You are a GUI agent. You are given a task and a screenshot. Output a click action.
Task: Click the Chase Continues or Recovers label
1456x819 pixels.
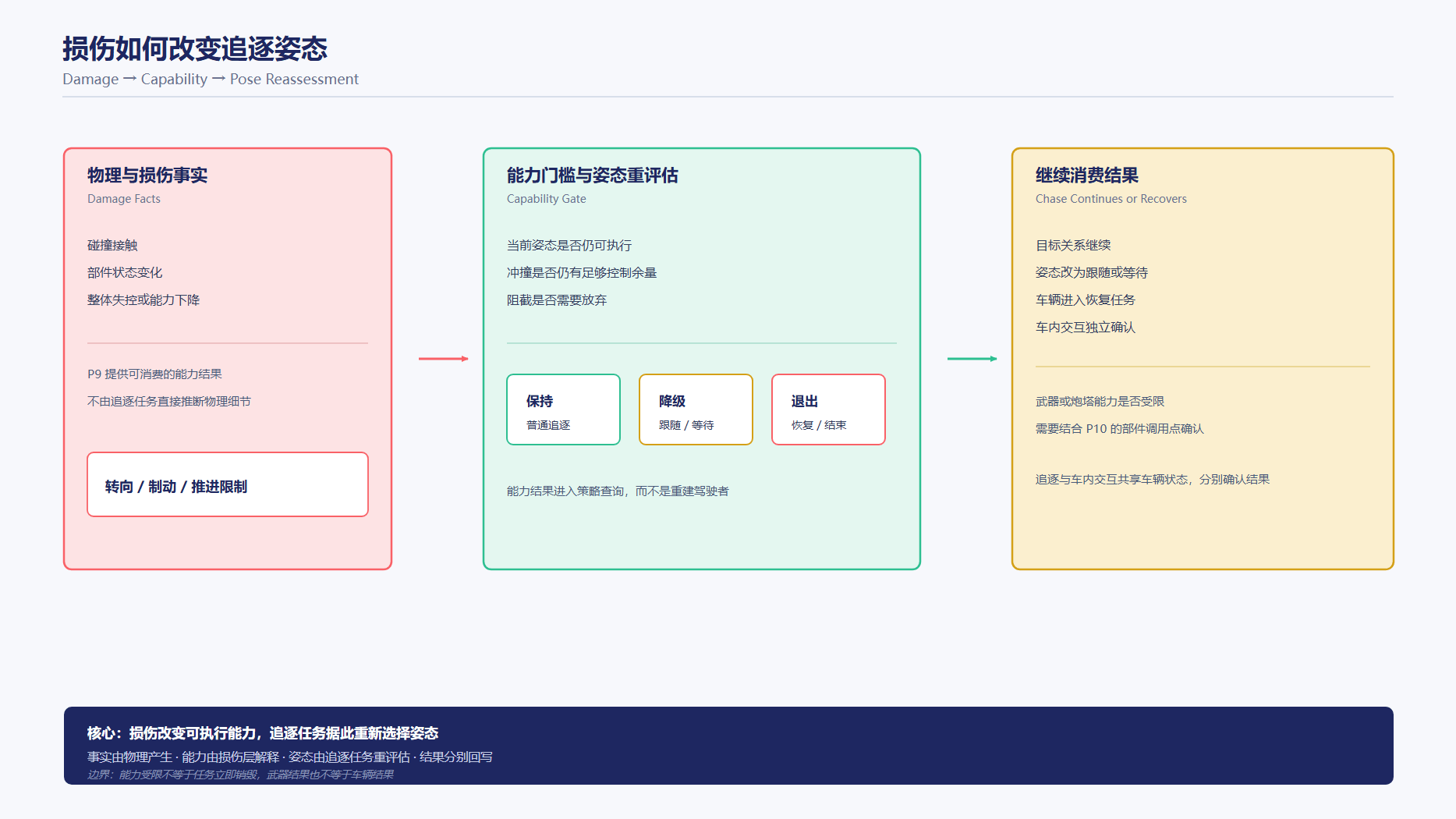[x=1111, y=199]
